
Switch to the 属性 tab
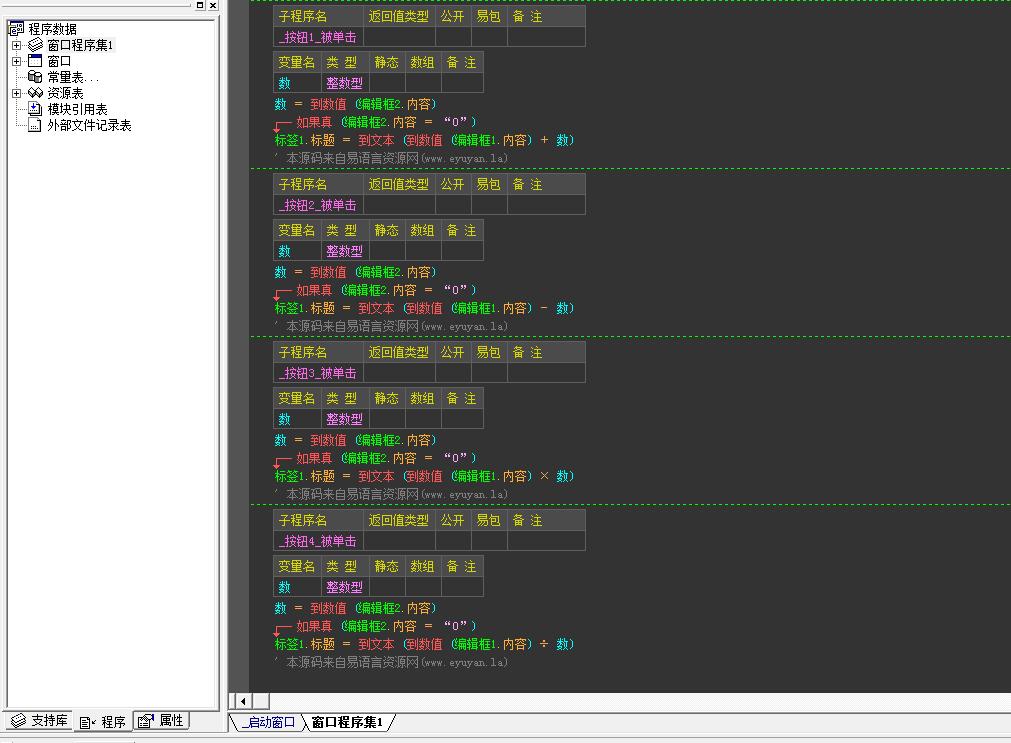click(161, 720)
